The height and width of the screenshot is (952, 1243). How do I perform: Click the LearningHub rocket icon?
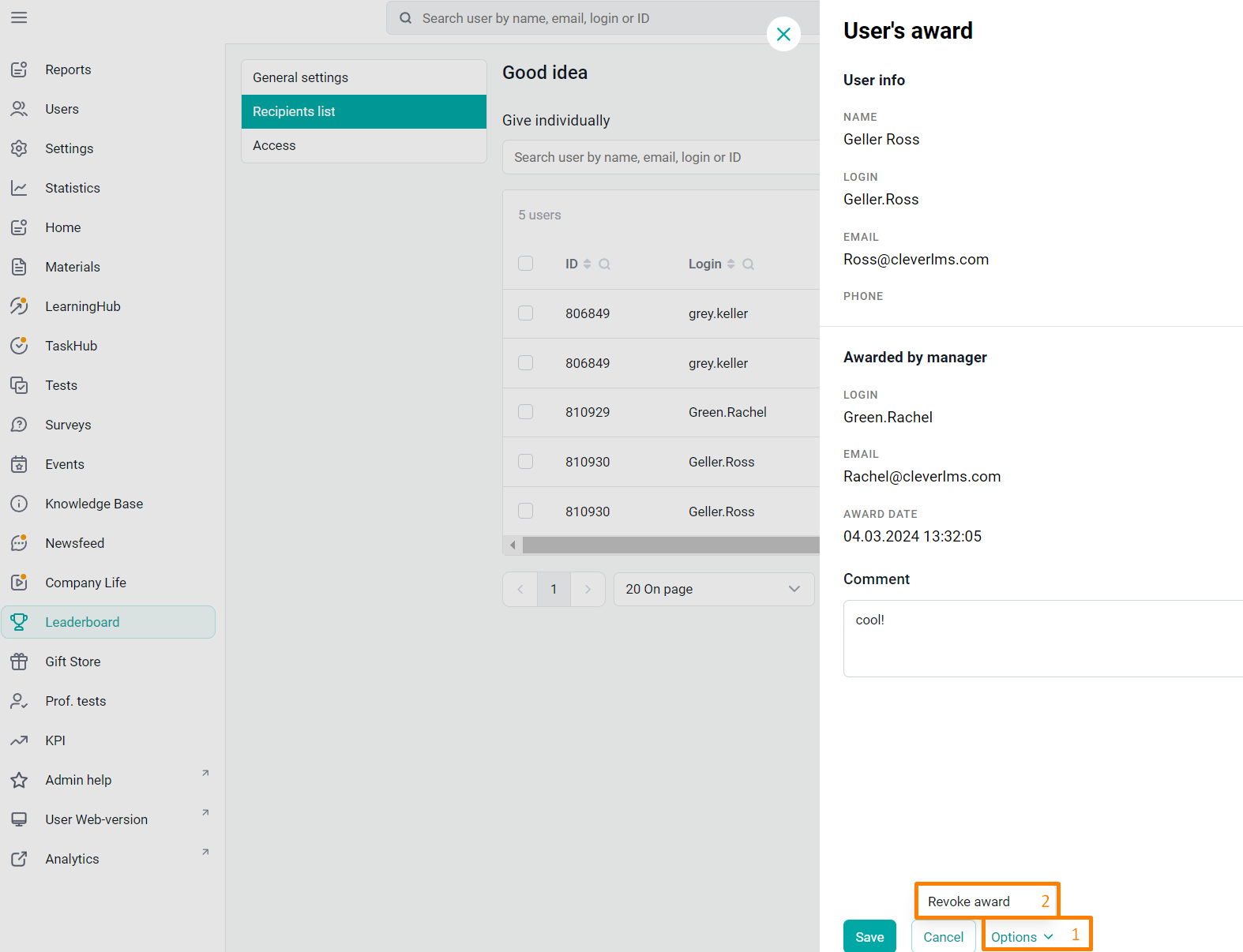(x=19, y=306)
